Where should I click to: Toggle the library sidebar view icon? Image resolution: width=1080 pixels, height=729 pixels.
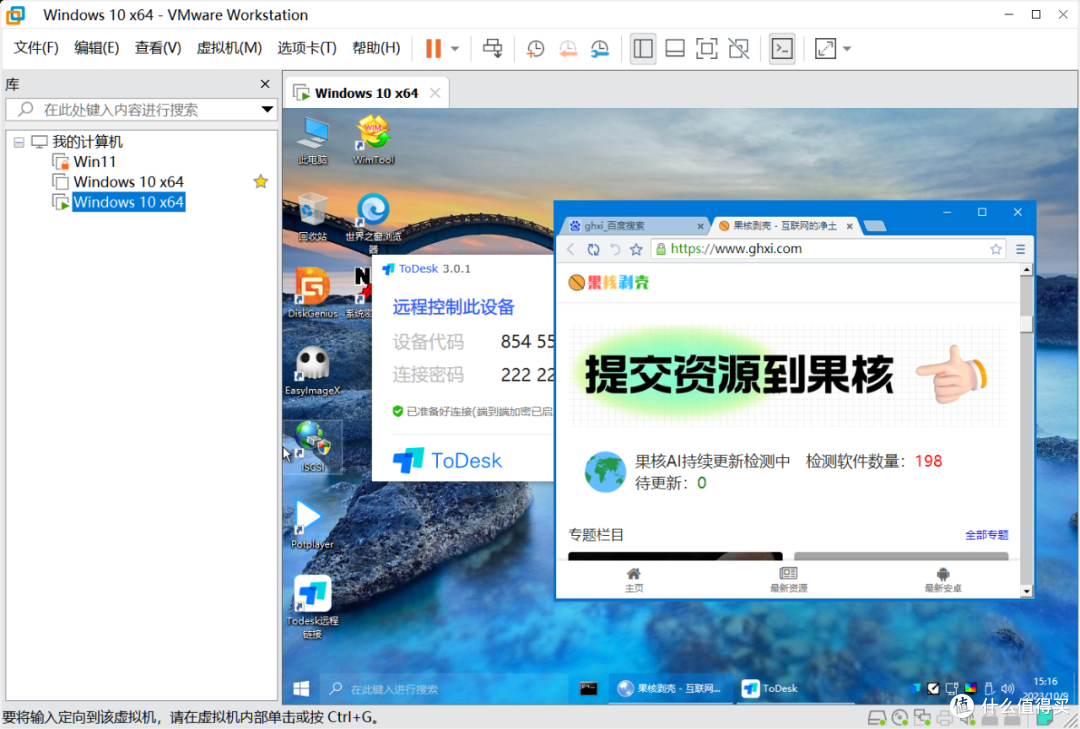643,48
